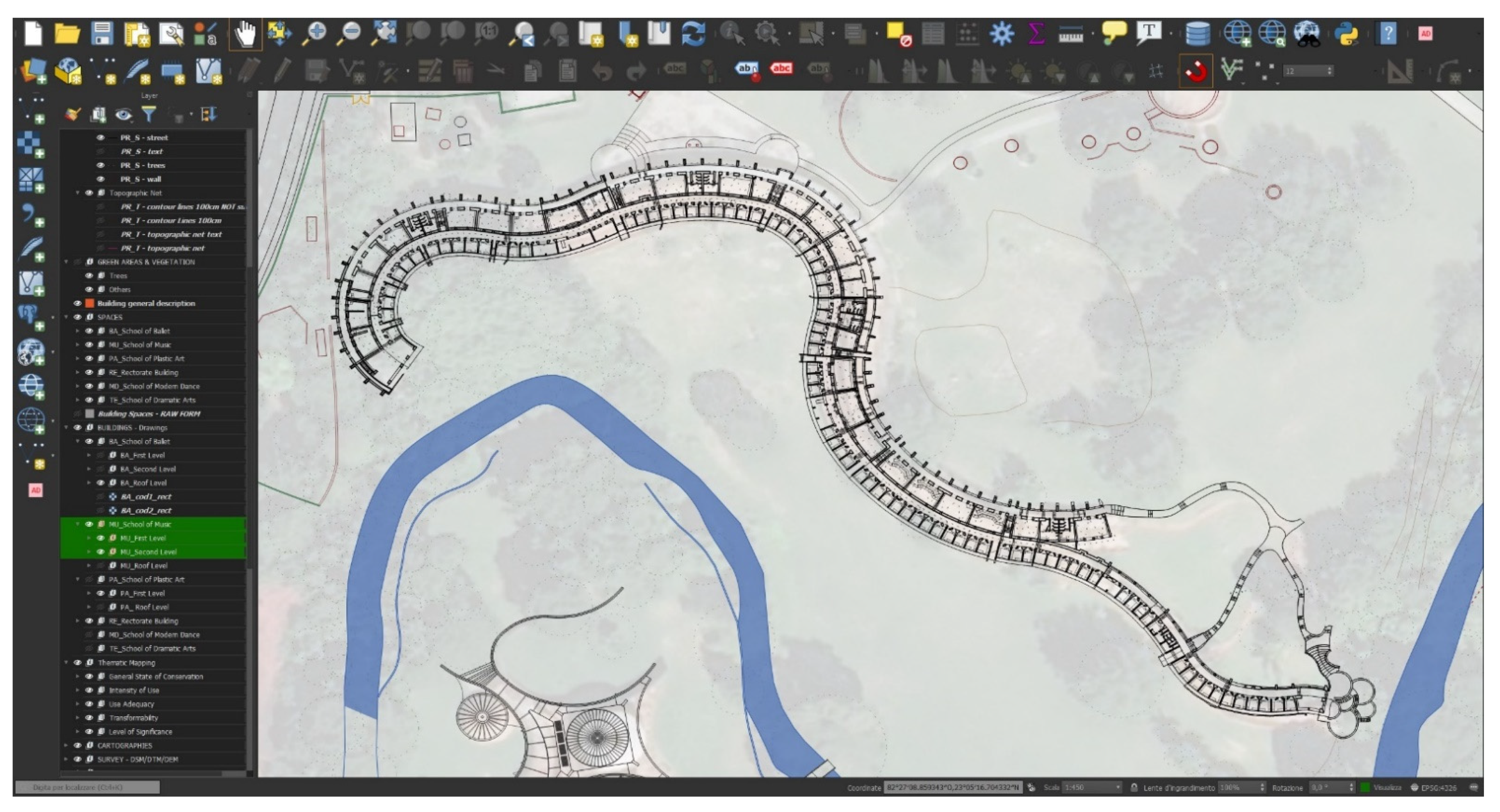
Task: Select the Building general description layer
Action: coord(146,303)
